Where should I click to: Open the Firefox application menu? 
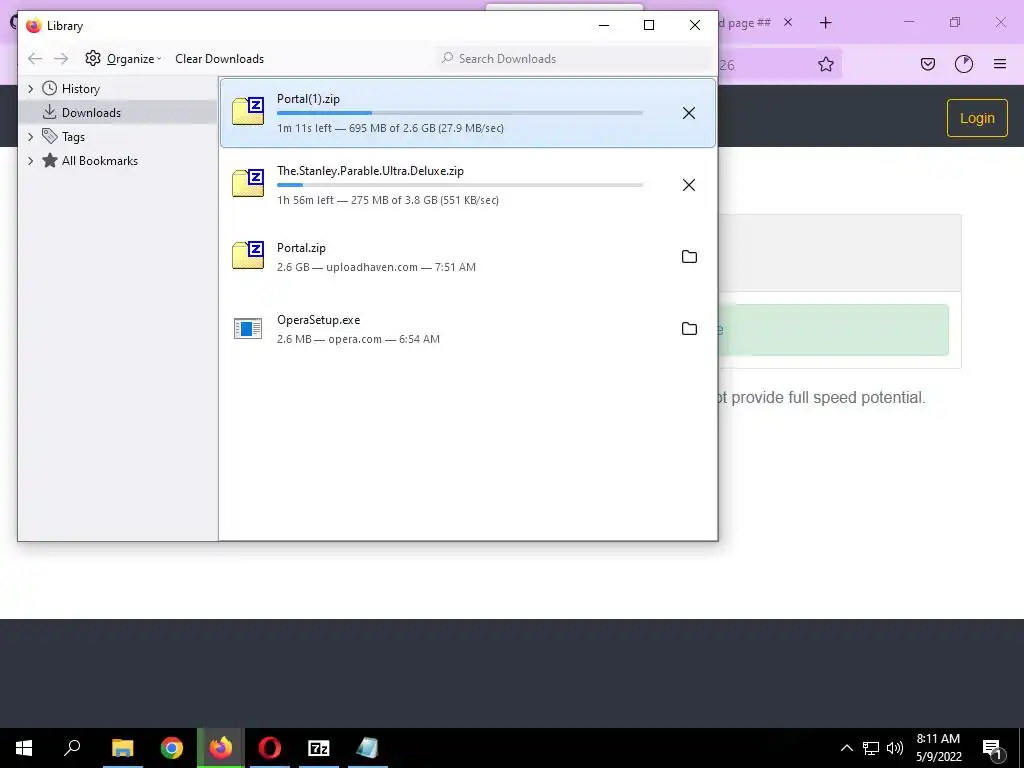click(x=1000, y=64)
